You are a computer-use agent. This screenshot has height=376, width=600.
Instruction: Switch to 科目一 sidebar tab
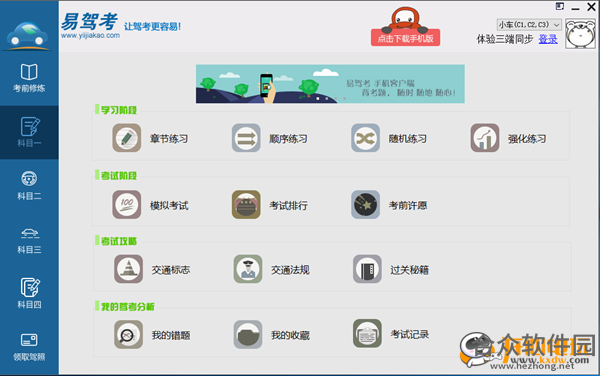pyautogui.click(x=29, y=132)
